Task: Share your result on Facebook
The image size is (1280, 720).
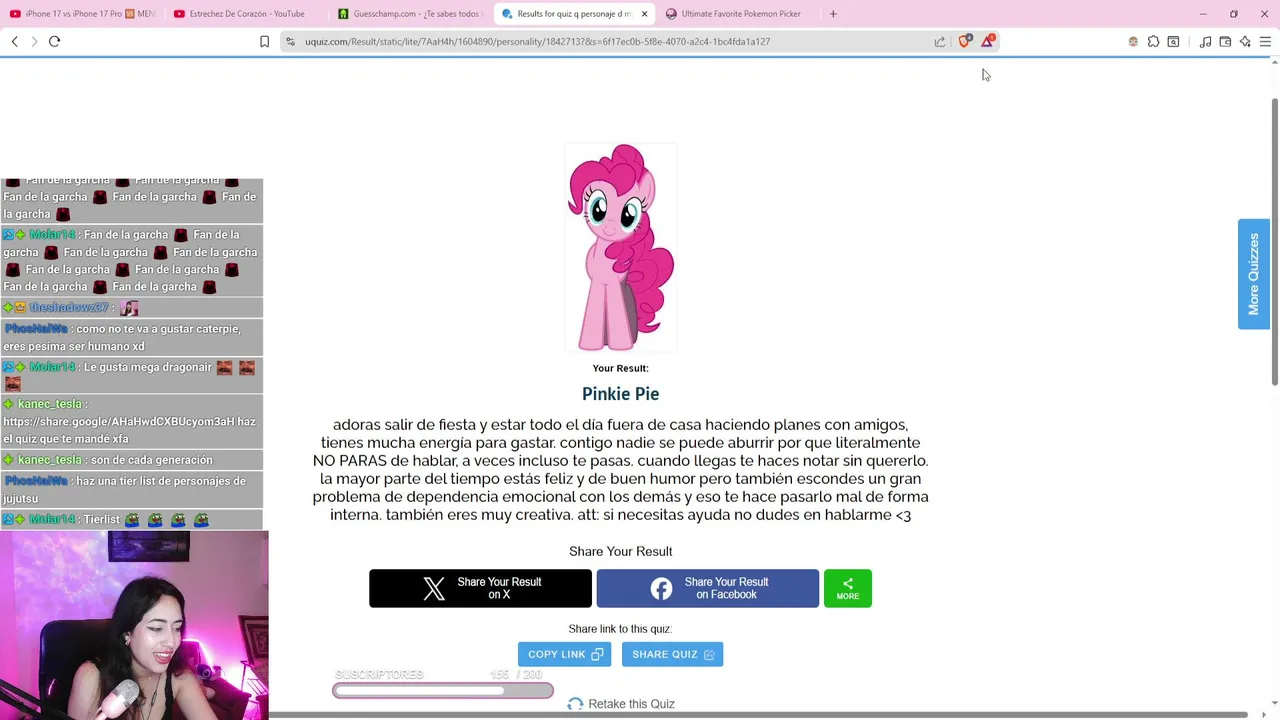Action: [708, 588]
